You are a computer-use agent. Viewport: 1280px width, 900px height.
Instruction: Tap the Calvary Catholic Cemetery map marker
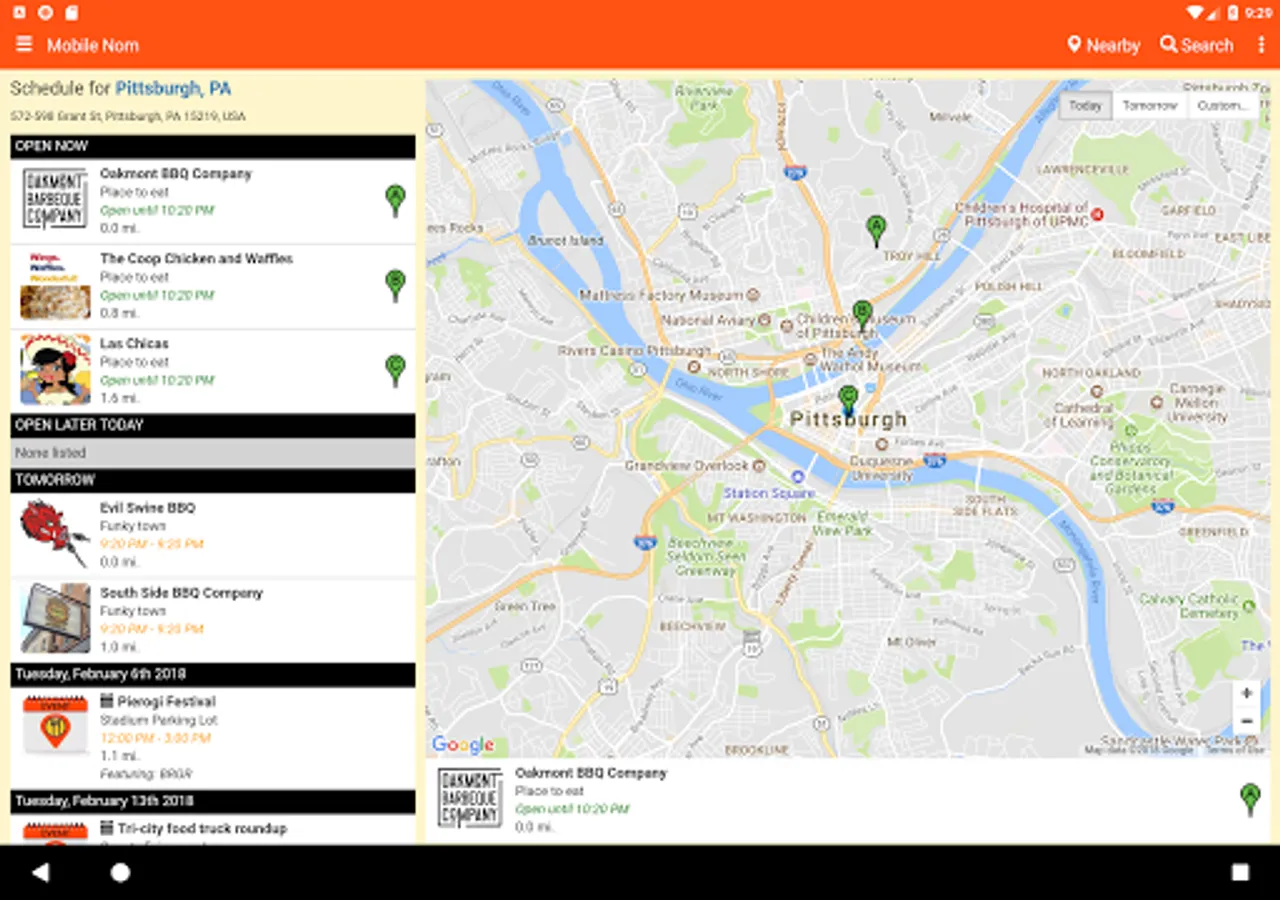[1248, 606]
